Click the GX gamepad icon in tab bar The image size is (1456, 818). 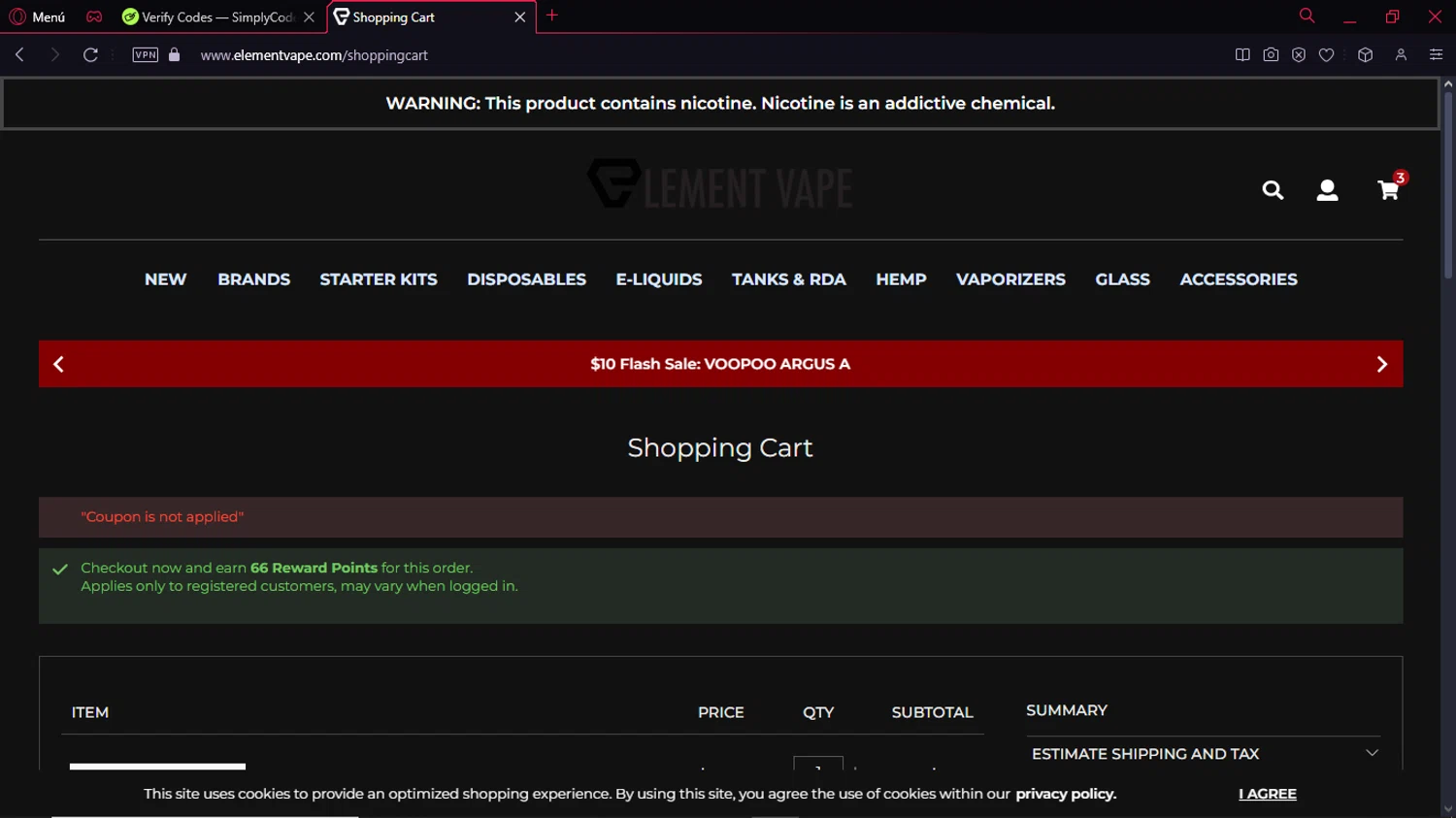(94, 16)
